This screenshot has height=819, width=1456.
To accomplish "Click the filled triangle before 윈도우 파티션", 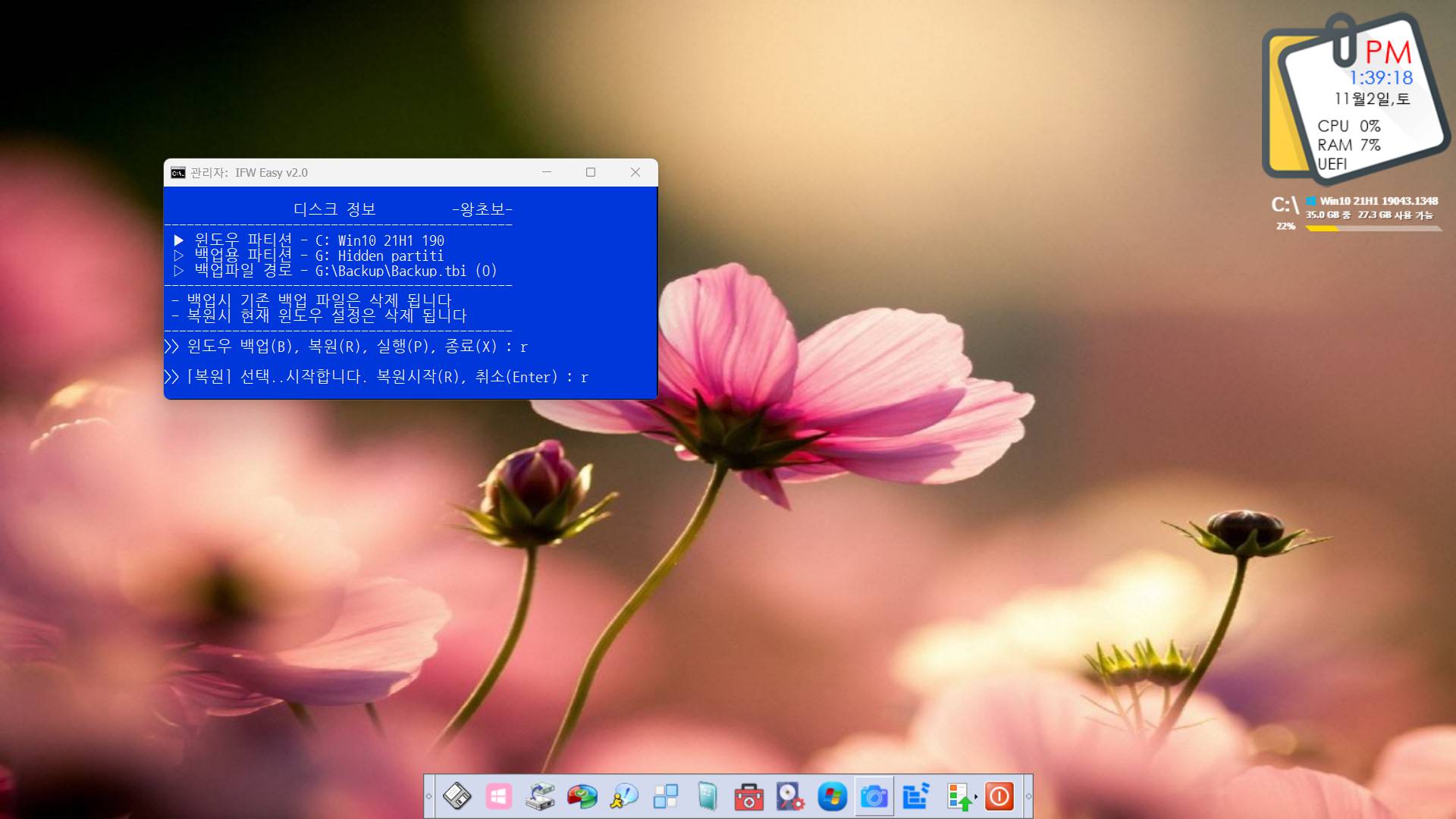I will [179, 240].
